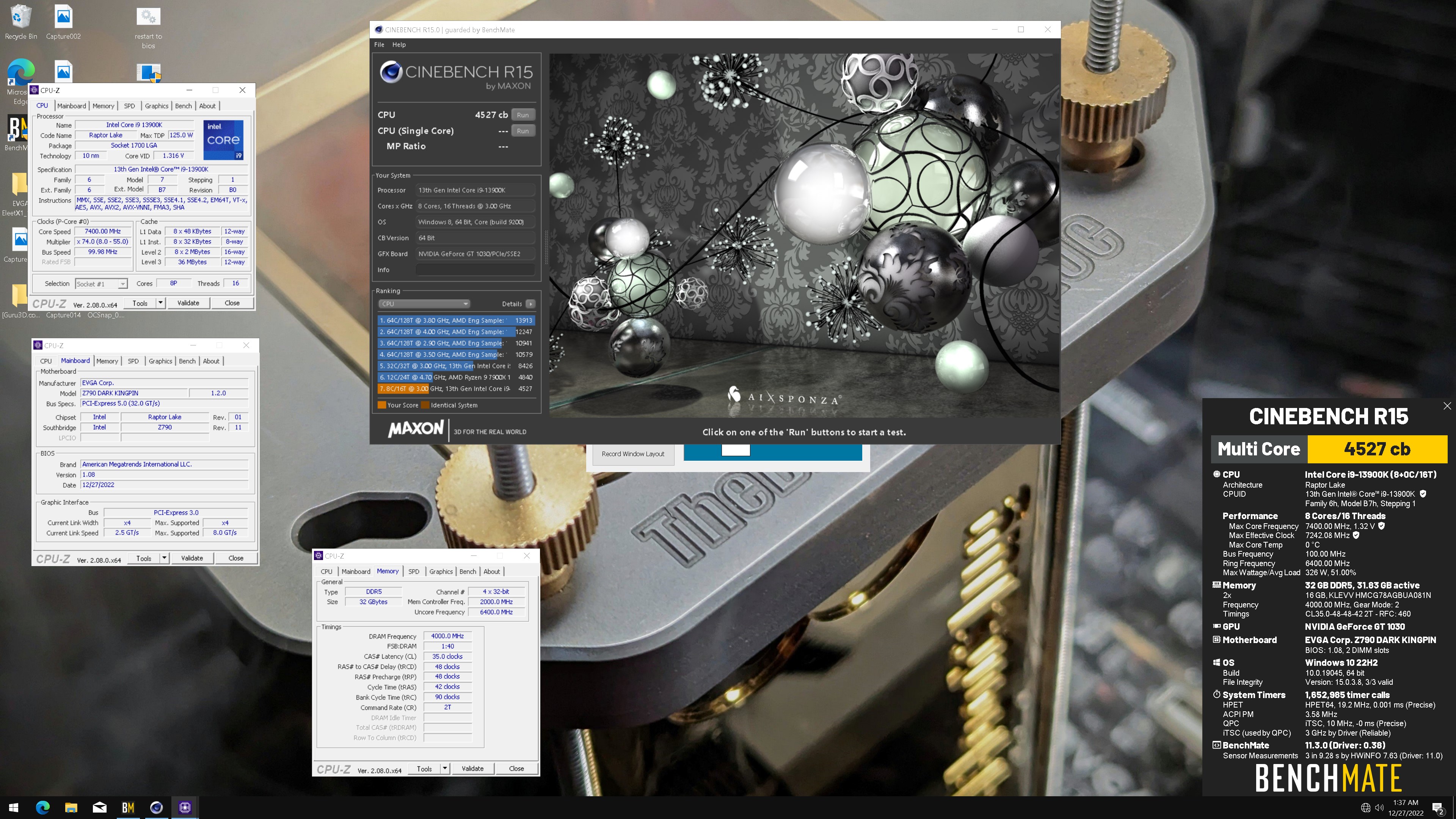Select highlighted ranking row 7 scoring 4527
The height and width of the screenshot is (819, 1456).
(x=455, y=388)
